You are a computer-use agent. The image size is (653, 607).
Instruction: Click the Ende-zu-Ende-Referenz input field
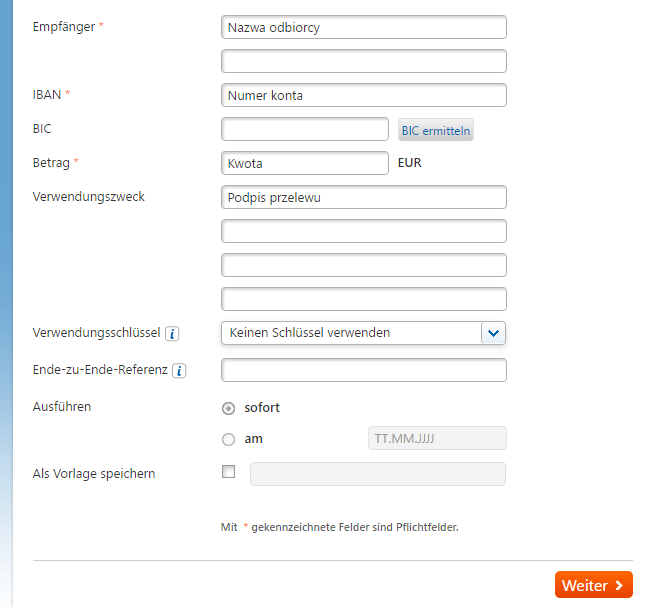pos(364,370)
